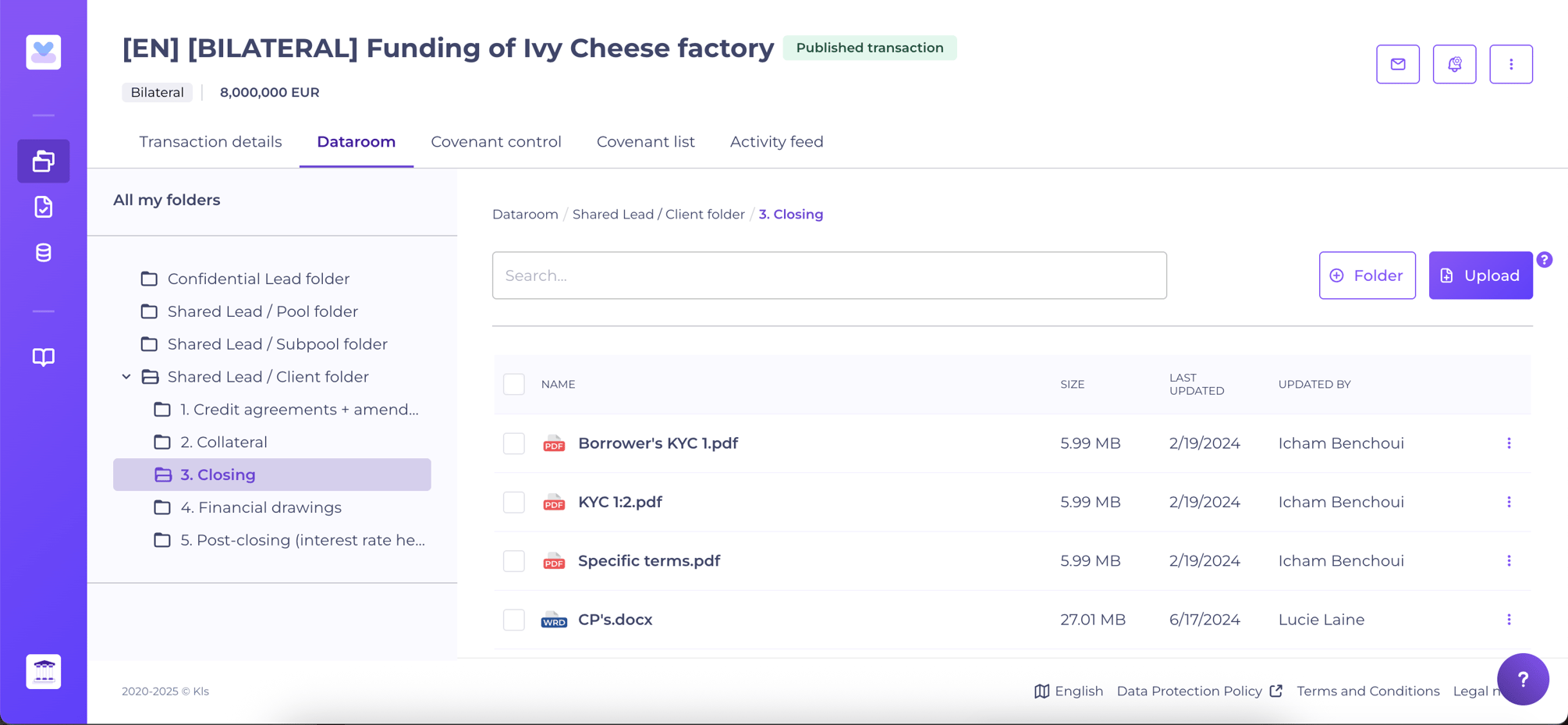
Task: Click the dataroom Search field
Action: coord(829,275)
